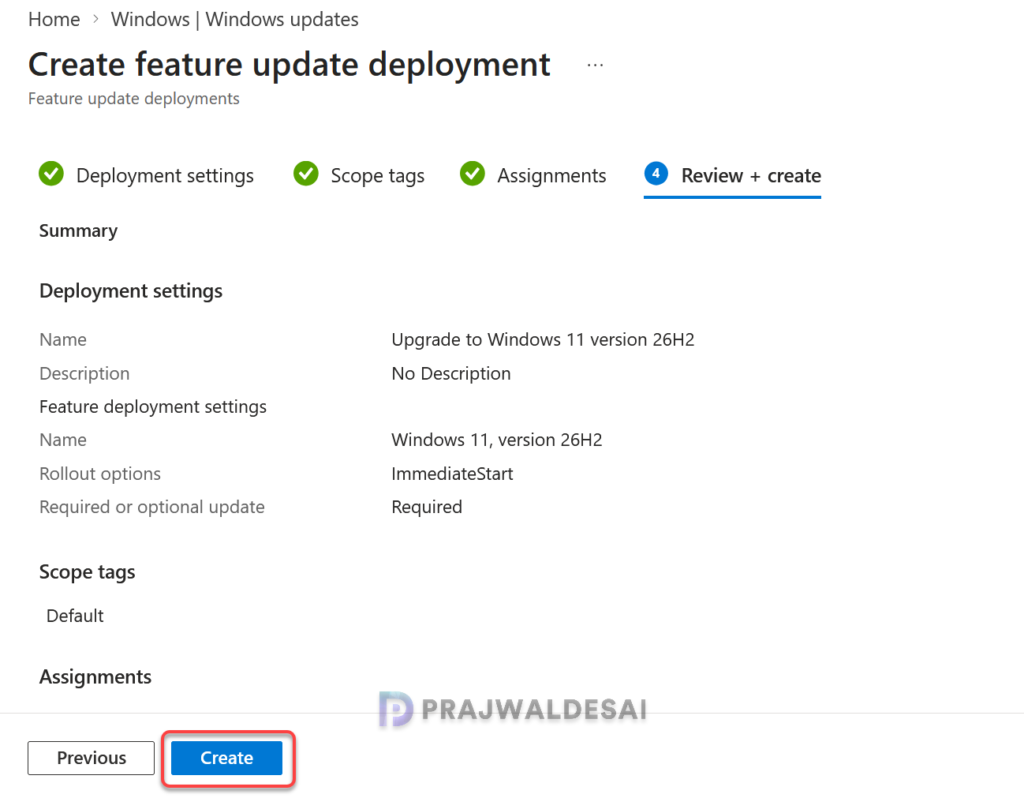The image size is (1024, 798).
Task: Open the ellipsis more options menu
Action: tap(595, 65)
